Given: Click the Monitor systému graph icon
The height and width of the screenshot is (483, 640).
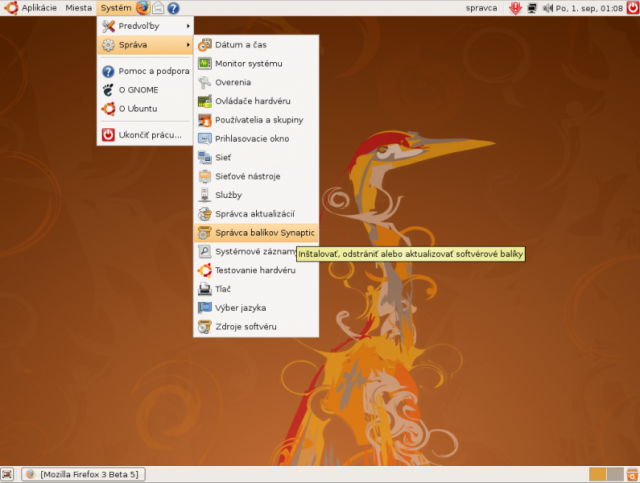Looking at the screenshot, I should 204,64.
